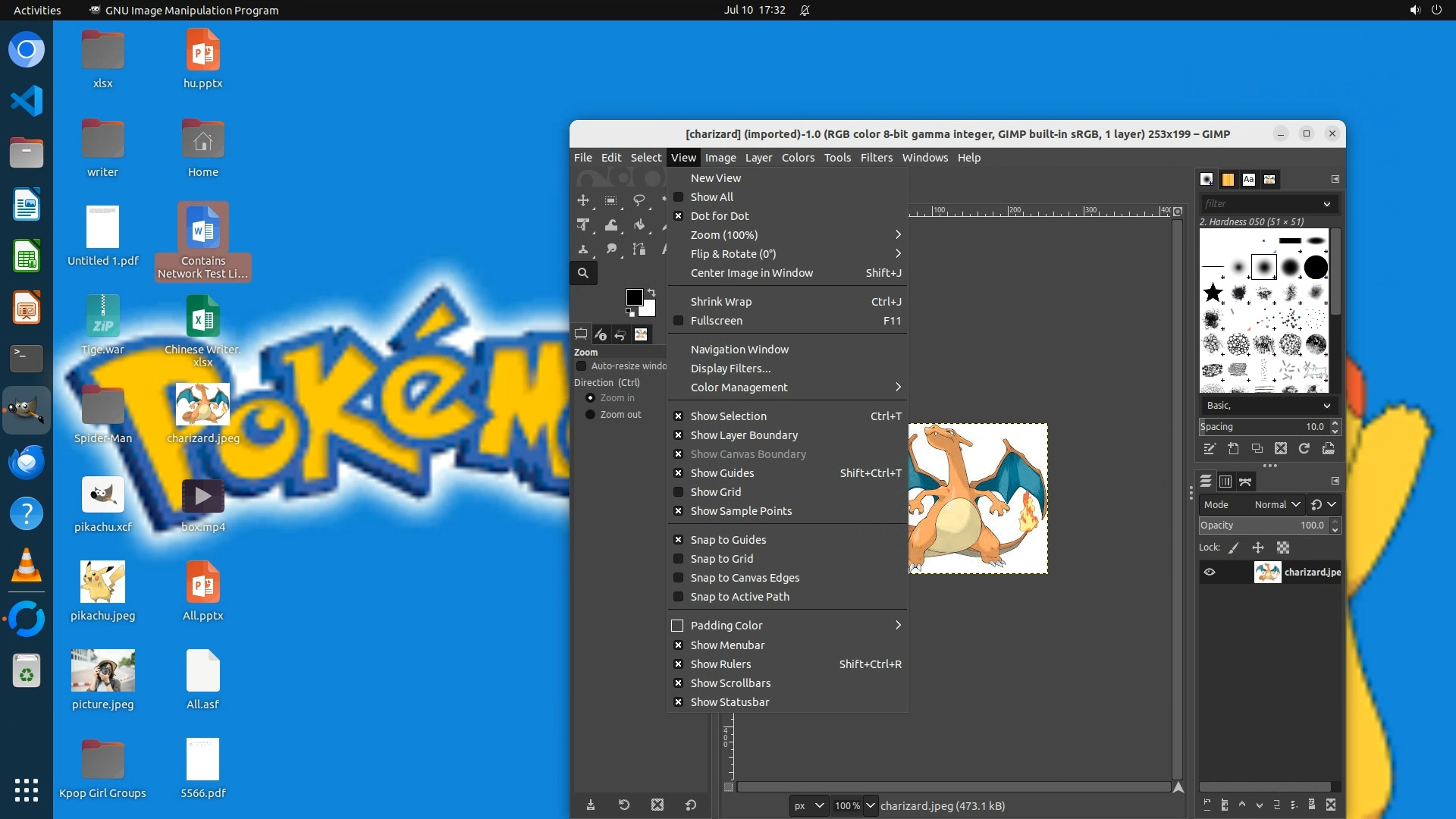The image size is (1456, 819).
Task: Open the brush preset Basic dropdown
Action: click(x=1268, y=406)
